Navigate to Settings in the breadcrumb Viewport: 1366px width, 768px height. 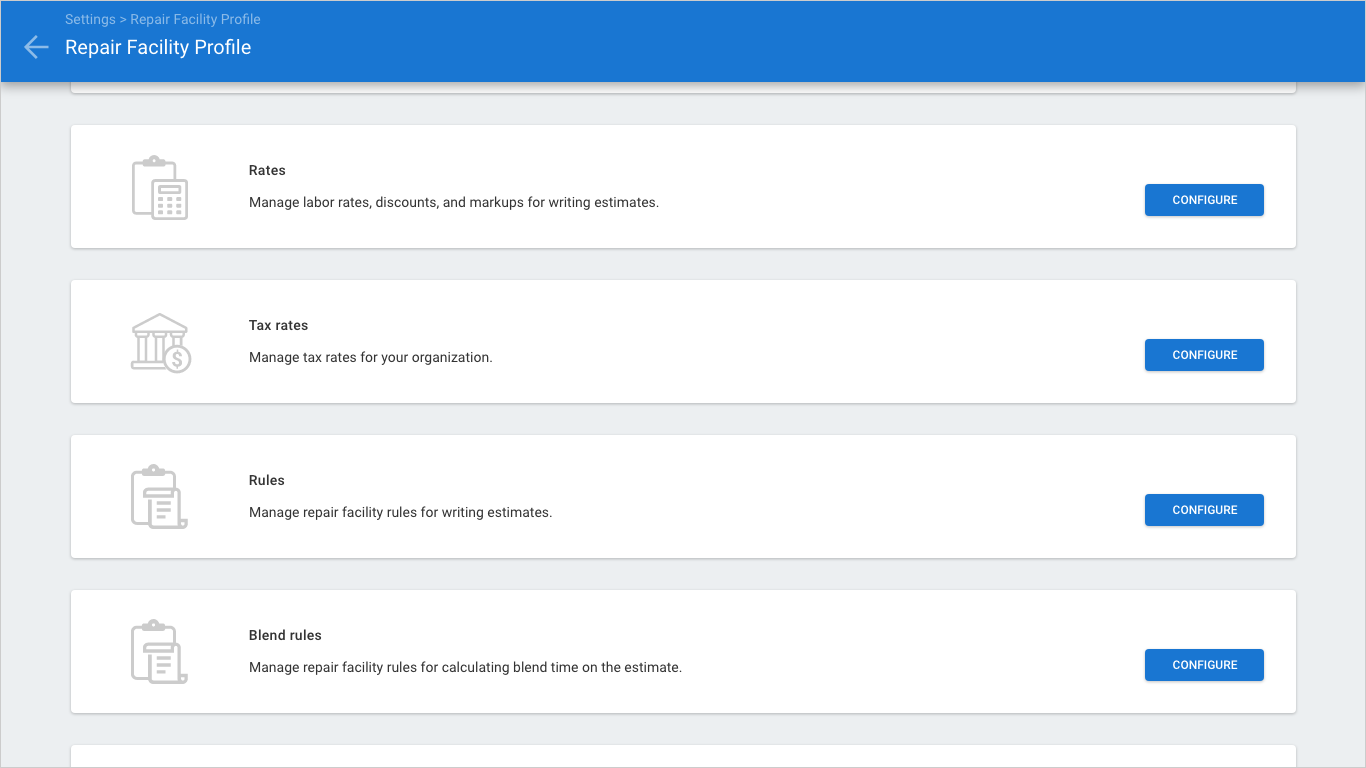pos(89,19)
